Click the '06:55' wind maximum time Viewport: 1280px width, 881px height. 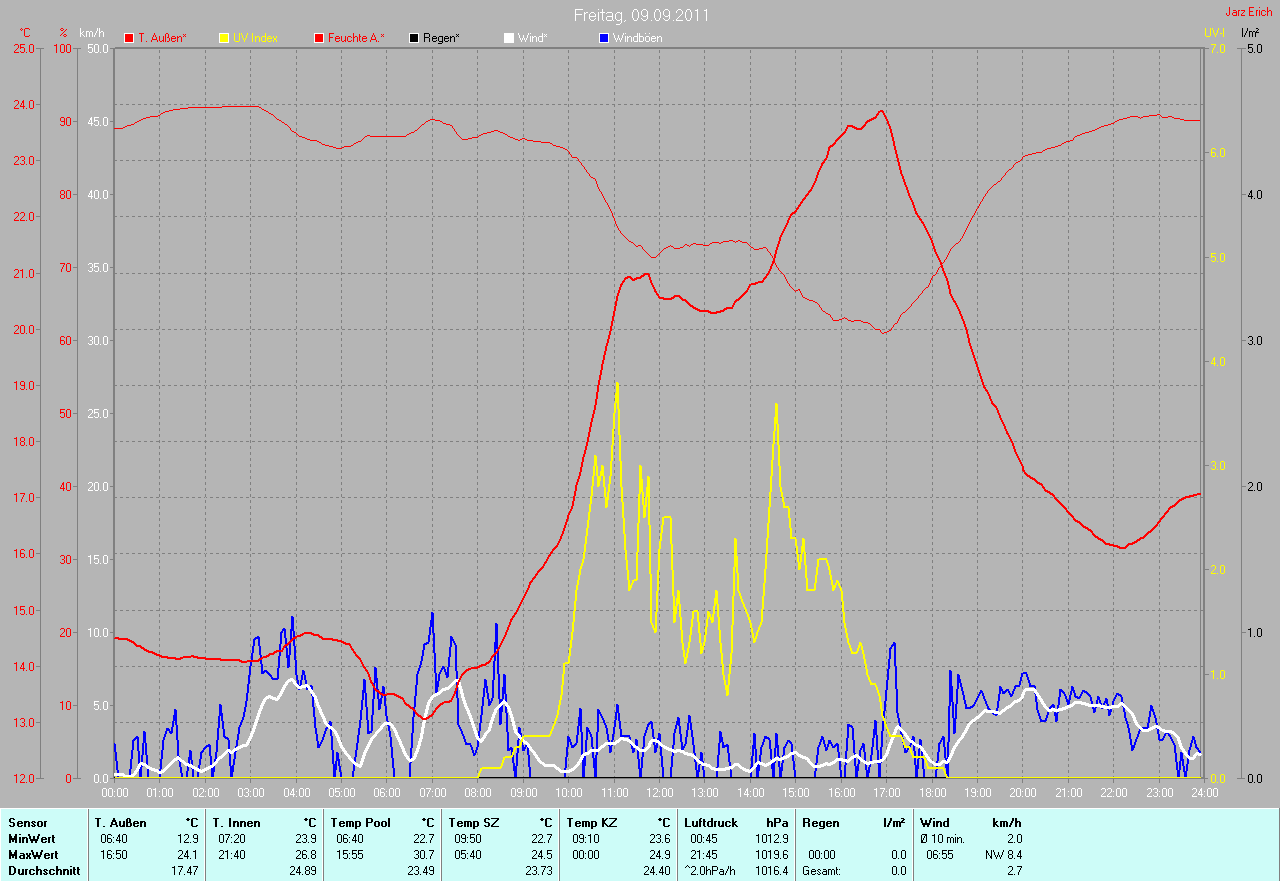tap(940, 855)
